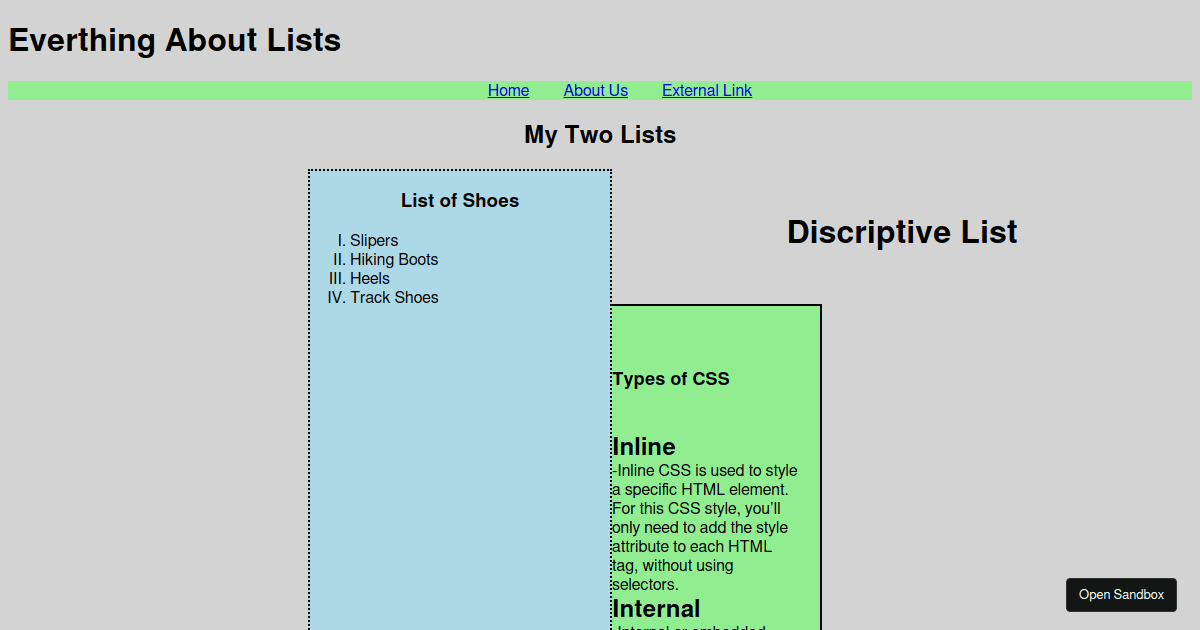
Task: Click the Hiking Boots list entry
Action: 394,259
